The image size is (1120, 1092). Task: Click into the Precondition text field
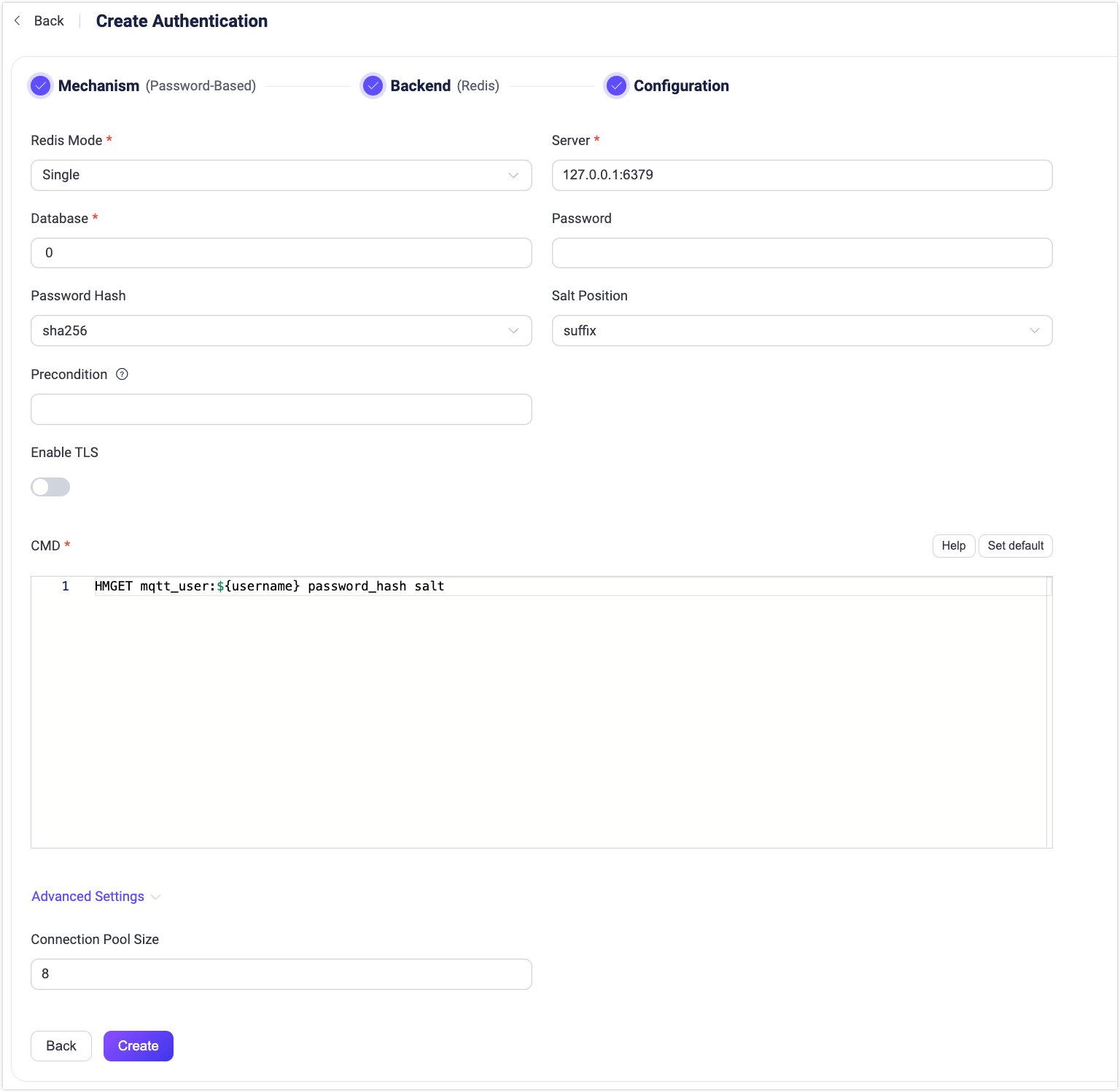point(281,410)
